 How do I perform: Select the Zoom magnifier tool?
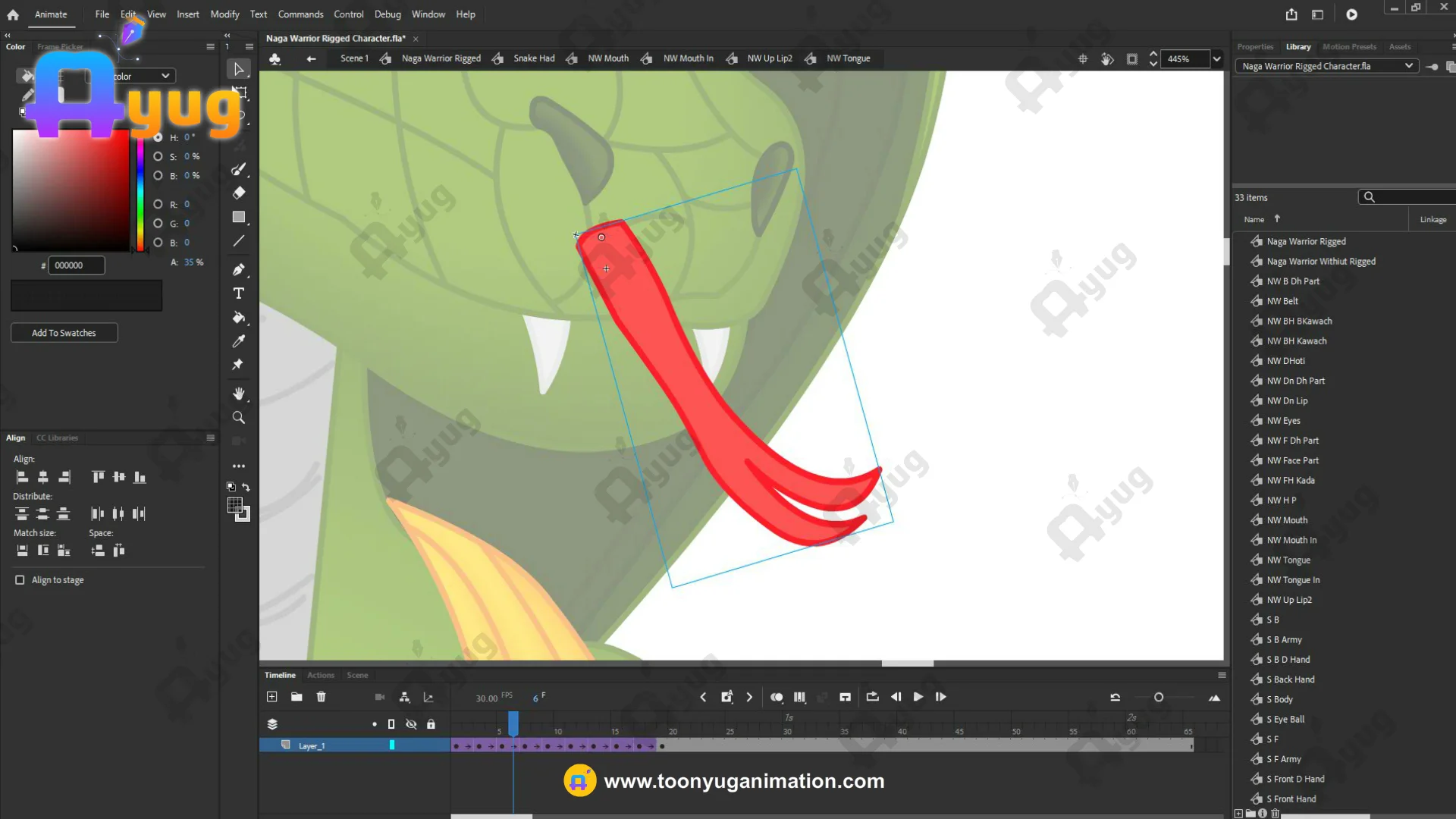[x=239, y=418]
